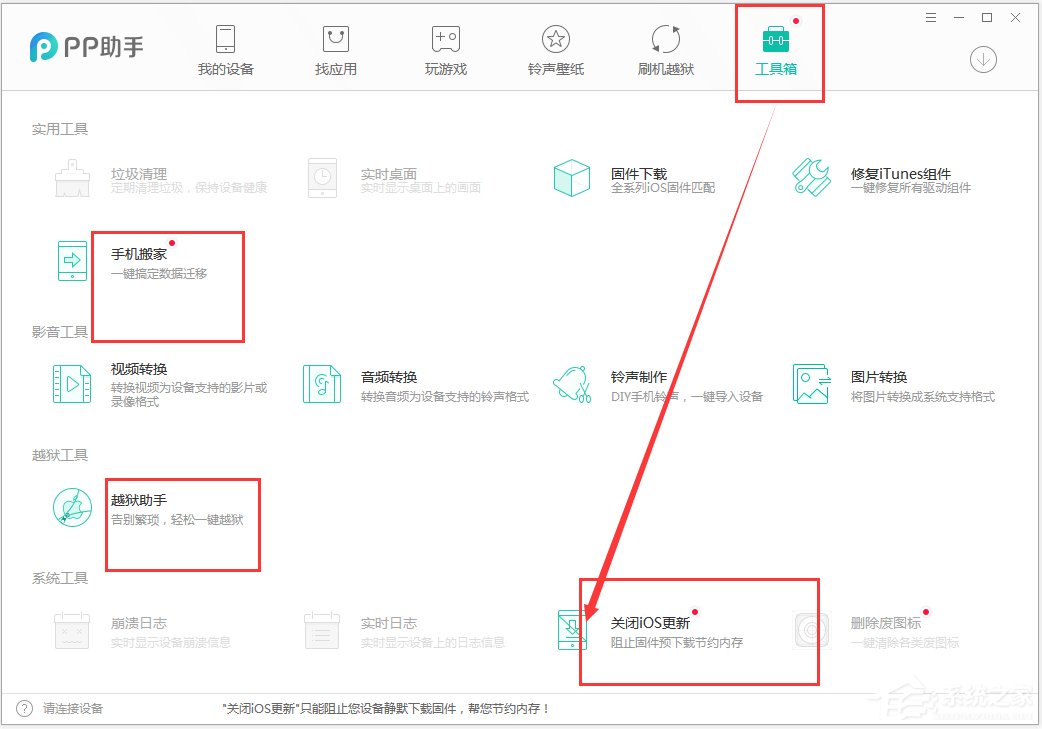Image resolution: width=1042 pixels, height=729 pixels.
Task: Click the PP助手 logo
Action: [86, 47]
